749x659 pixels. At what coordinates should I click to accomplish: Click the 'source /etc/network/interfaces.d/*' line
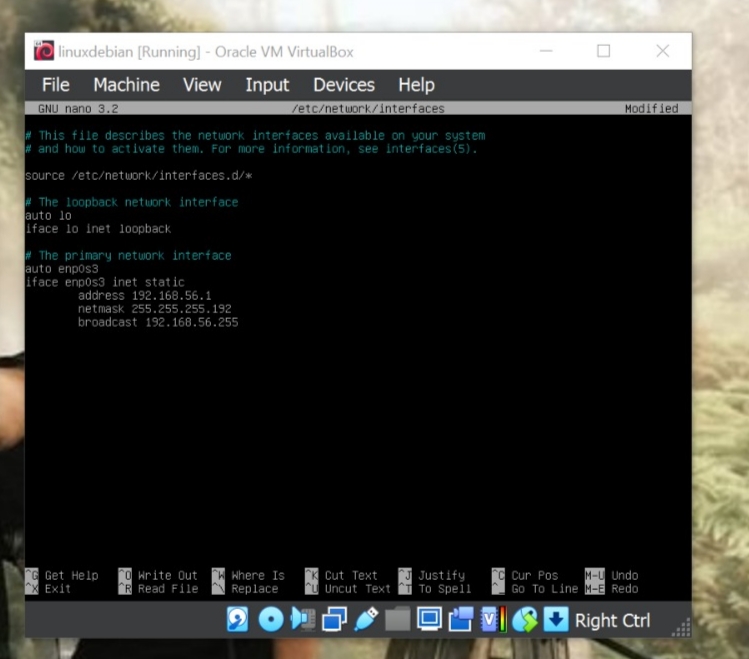[139, 175]
